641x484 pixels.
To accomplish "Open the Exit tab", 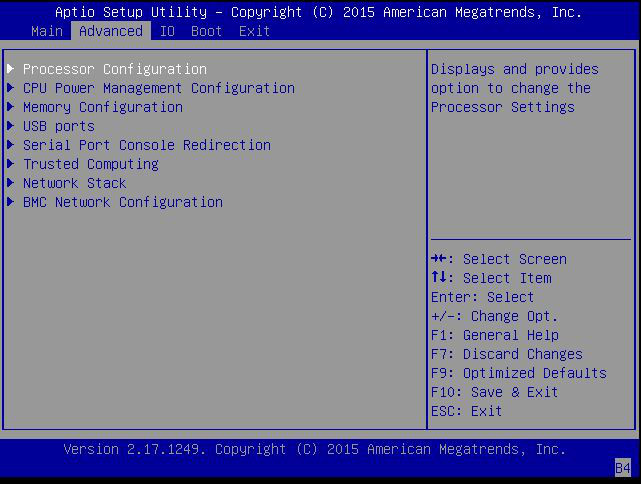I will pyautogui.click(x=254, y=31).
